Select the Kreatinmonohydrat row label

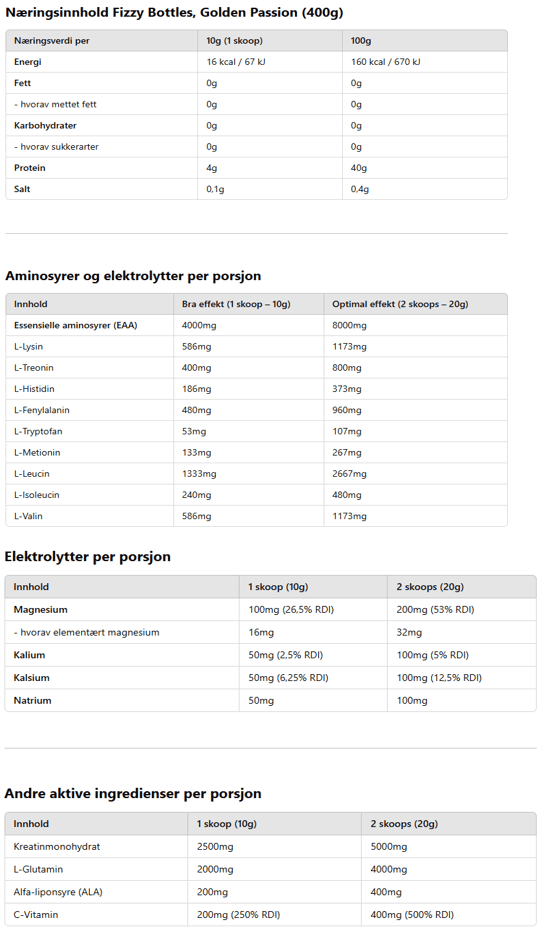[57, 847]
